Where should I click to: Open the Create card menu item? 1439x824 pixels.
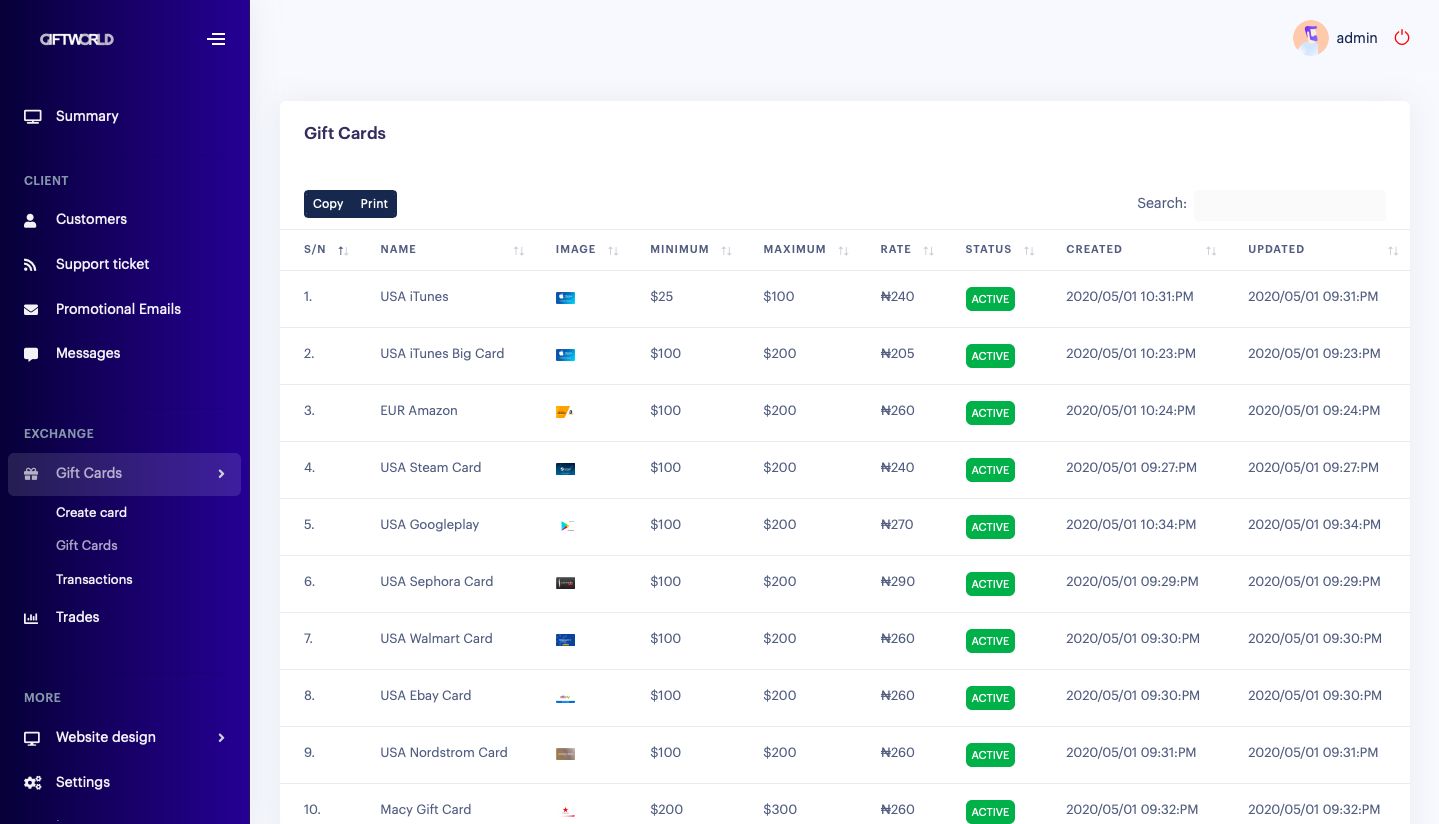(91, 512)
